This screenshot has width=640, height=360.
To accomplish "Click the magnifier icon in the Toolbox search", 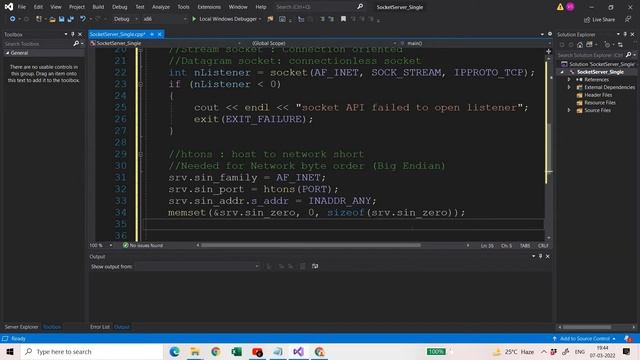I will coord(76,43).
